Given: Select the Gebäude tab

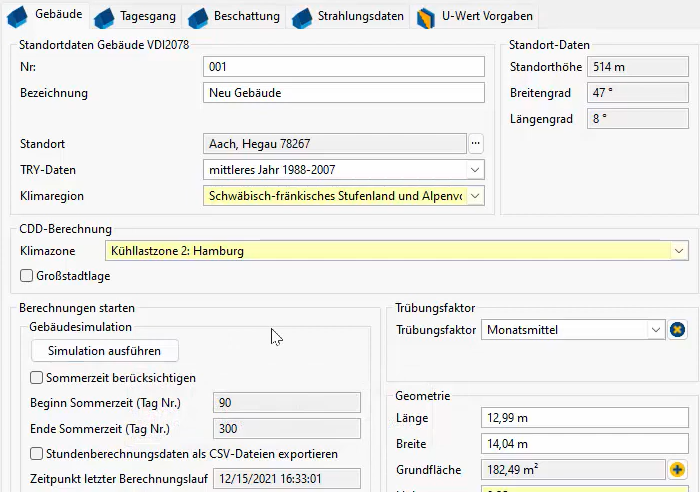Looking at the screenshot, I should pos(45,15).
